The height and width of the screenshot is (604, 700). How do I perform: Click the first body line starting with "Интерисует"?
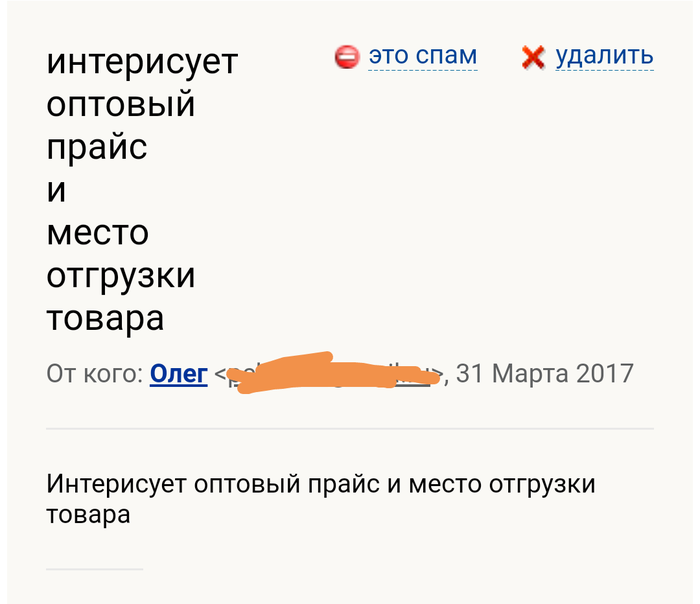(x=320, y=485)
